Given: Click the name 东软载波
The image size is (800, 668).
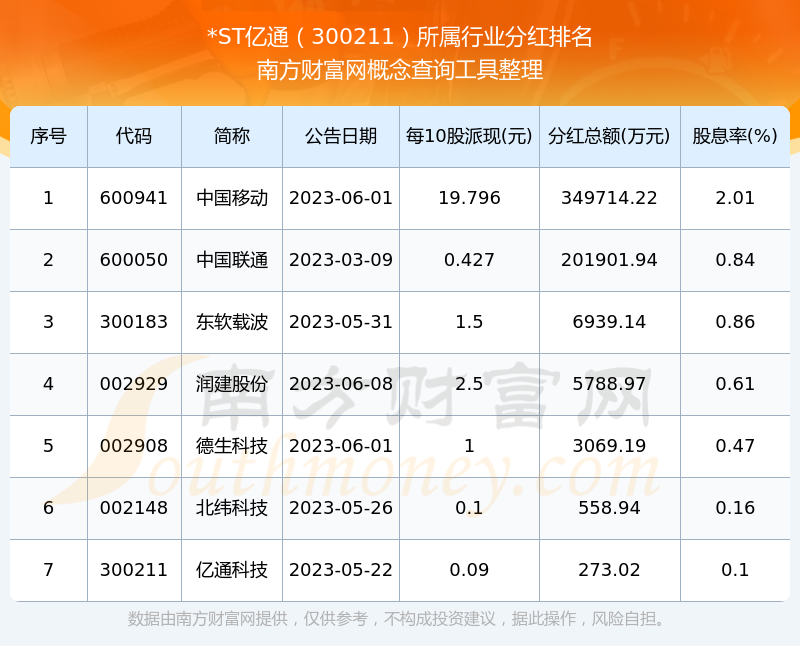Looking at the screenshot, I should pyautogui.click(x=232, y=322).
